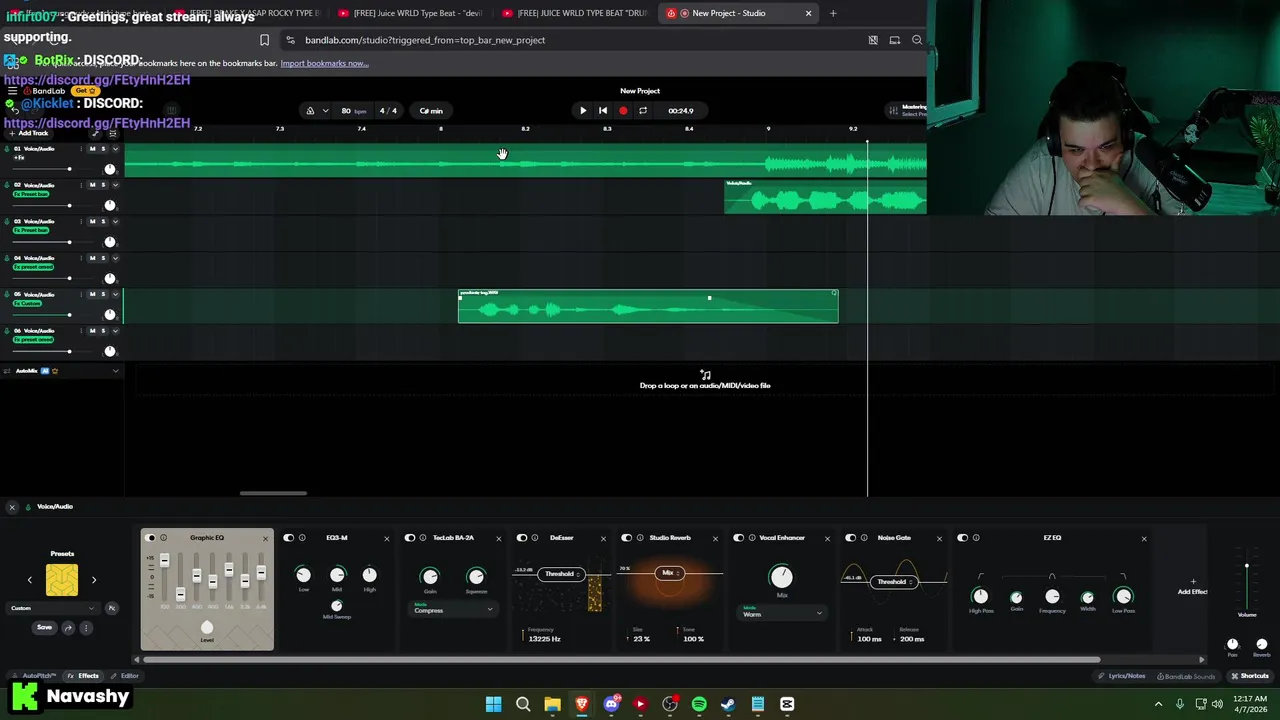
Task: Show info for Noise Gate effect
Action: tap(864, 538)
